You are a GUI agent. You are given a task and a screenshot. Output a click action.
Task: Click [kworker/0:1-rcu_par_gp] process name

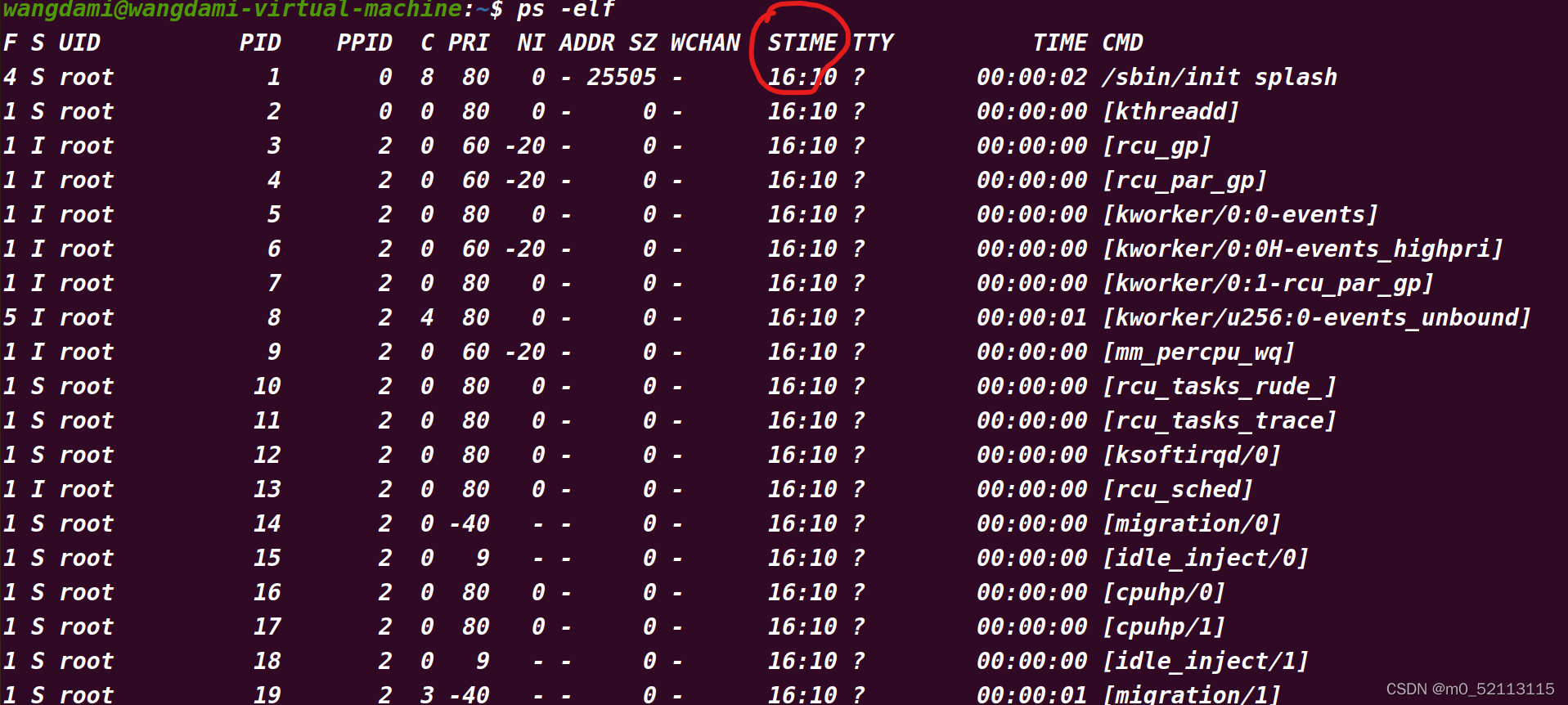pyautogui.click(x=1269, y=283)
